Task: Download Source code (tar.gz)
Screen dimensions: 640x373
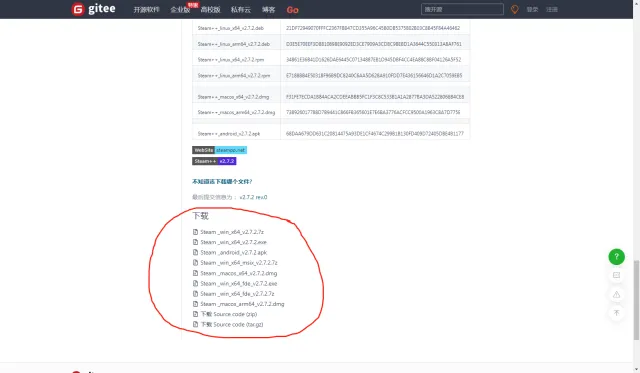Action: point(232,324)
